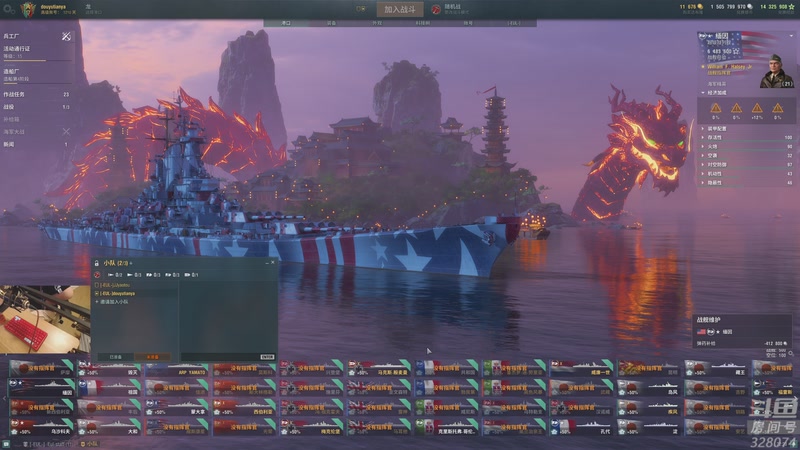Click 邀请加入小队 invite link
The image size is (800, 450).
114,302
